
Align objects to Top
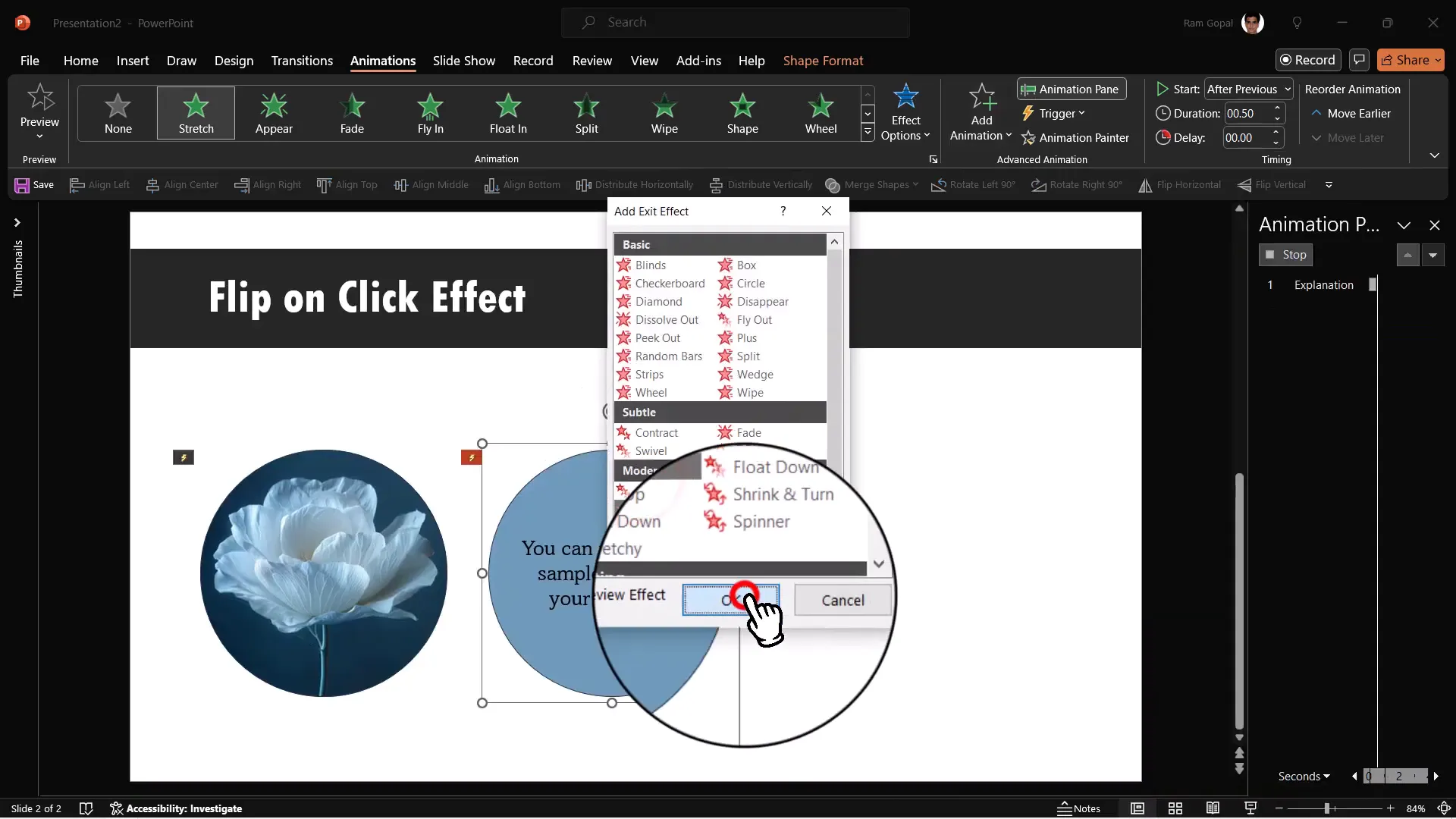tap(347, 185)
